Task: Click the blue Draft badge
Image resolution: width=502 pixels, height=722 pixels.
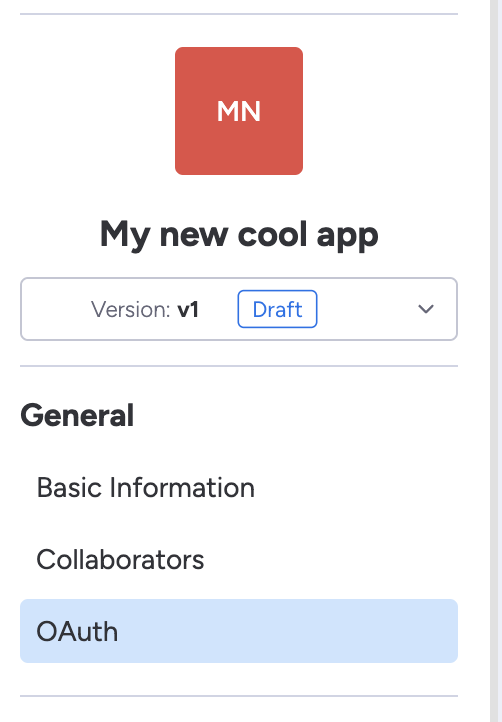Action: coord(277,309)
